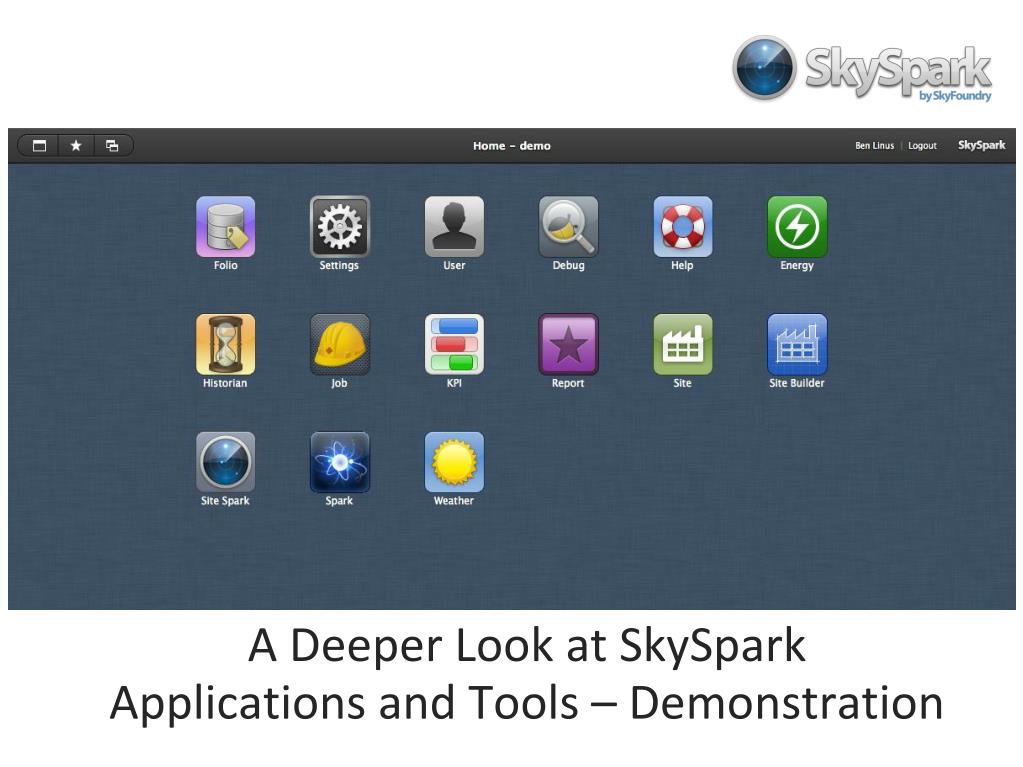This screenshot has width=1023, height=767.
Task: Open the Folio database app
Action: (x=225, y=226)
